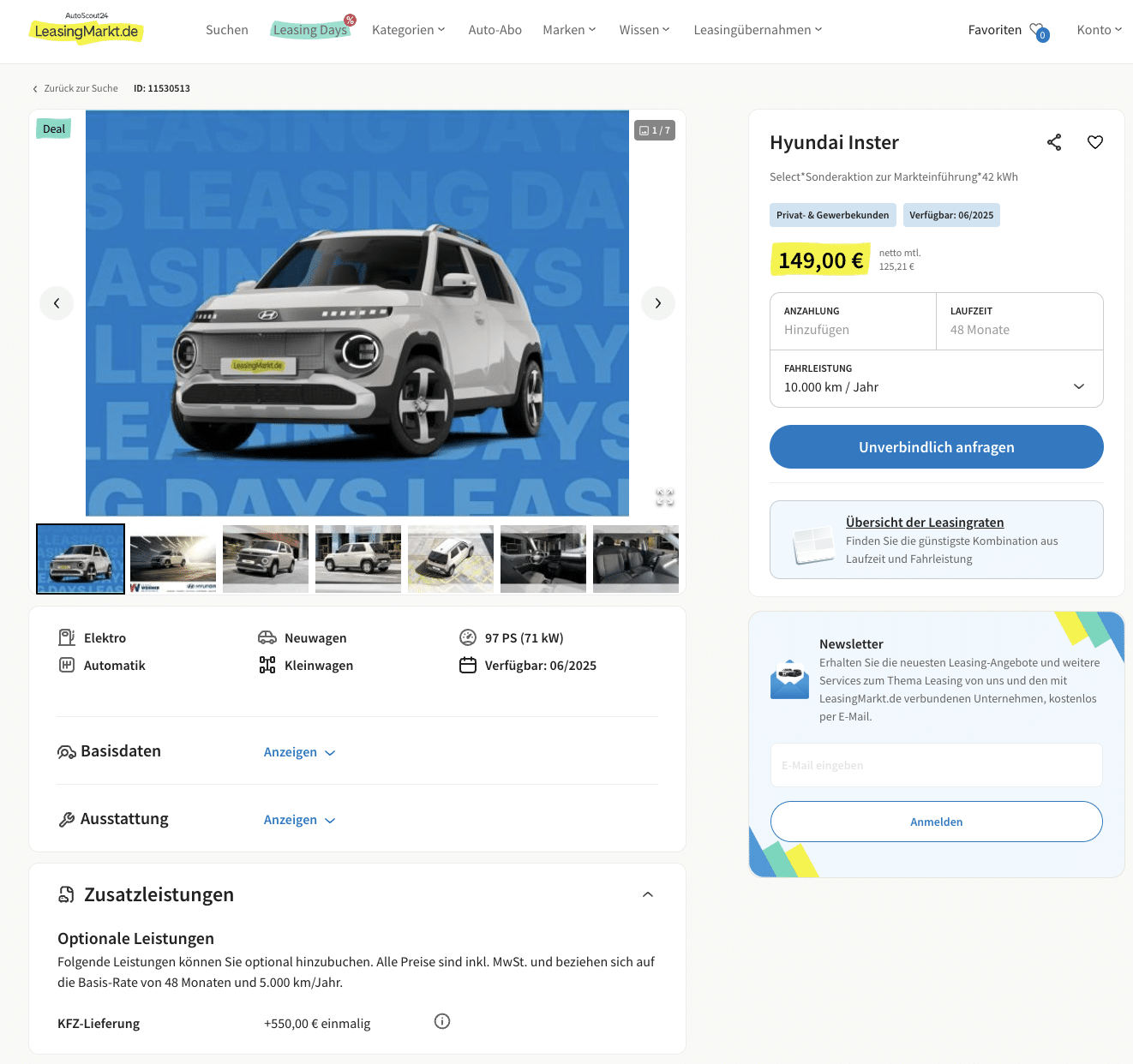The height and width of the screenshot is (1064, 1133).
Task: Click the availability calendar icon
Action: coord(468,665)
